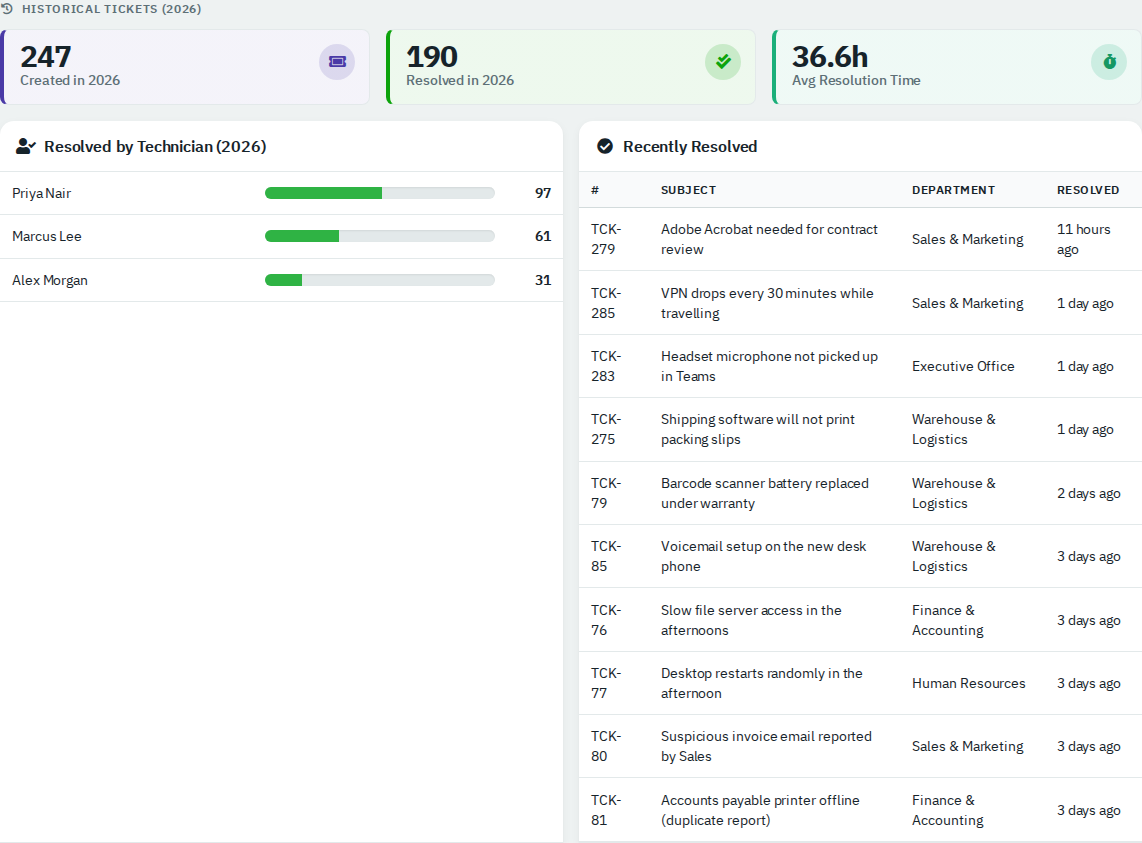Click the SUBJECT column header
Viewport: 1142px width, 843px height.
coord(688,190)
